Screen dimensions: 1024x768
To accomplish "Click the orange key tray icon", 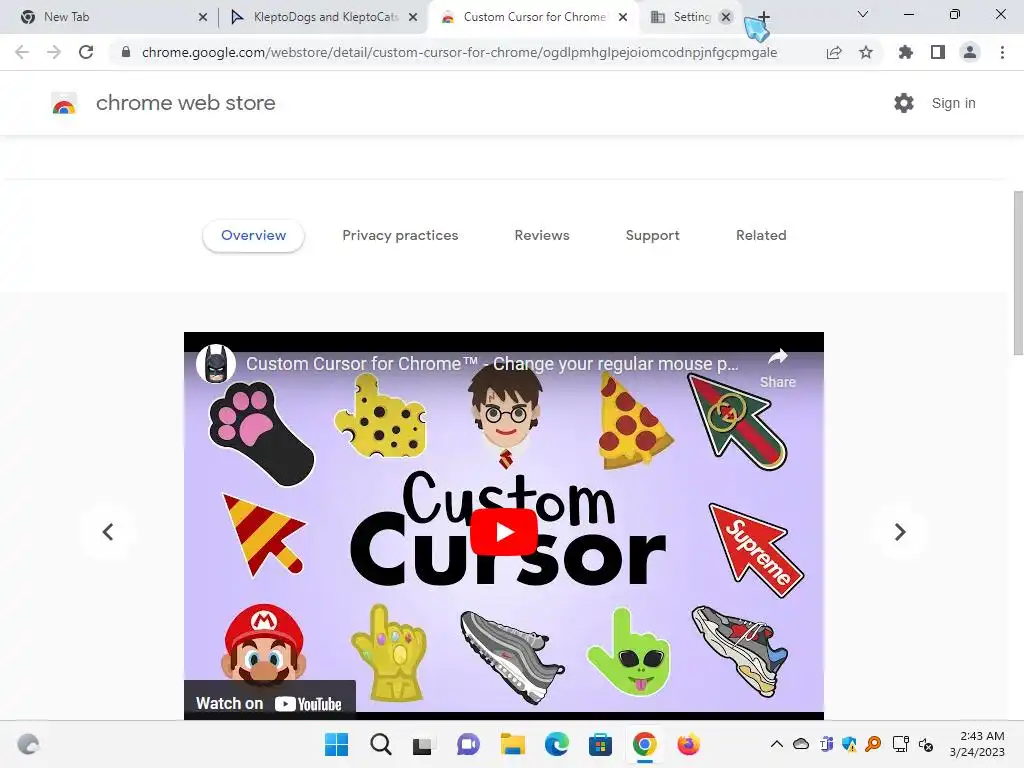I will pyautogui.click(x=873, y=744).
